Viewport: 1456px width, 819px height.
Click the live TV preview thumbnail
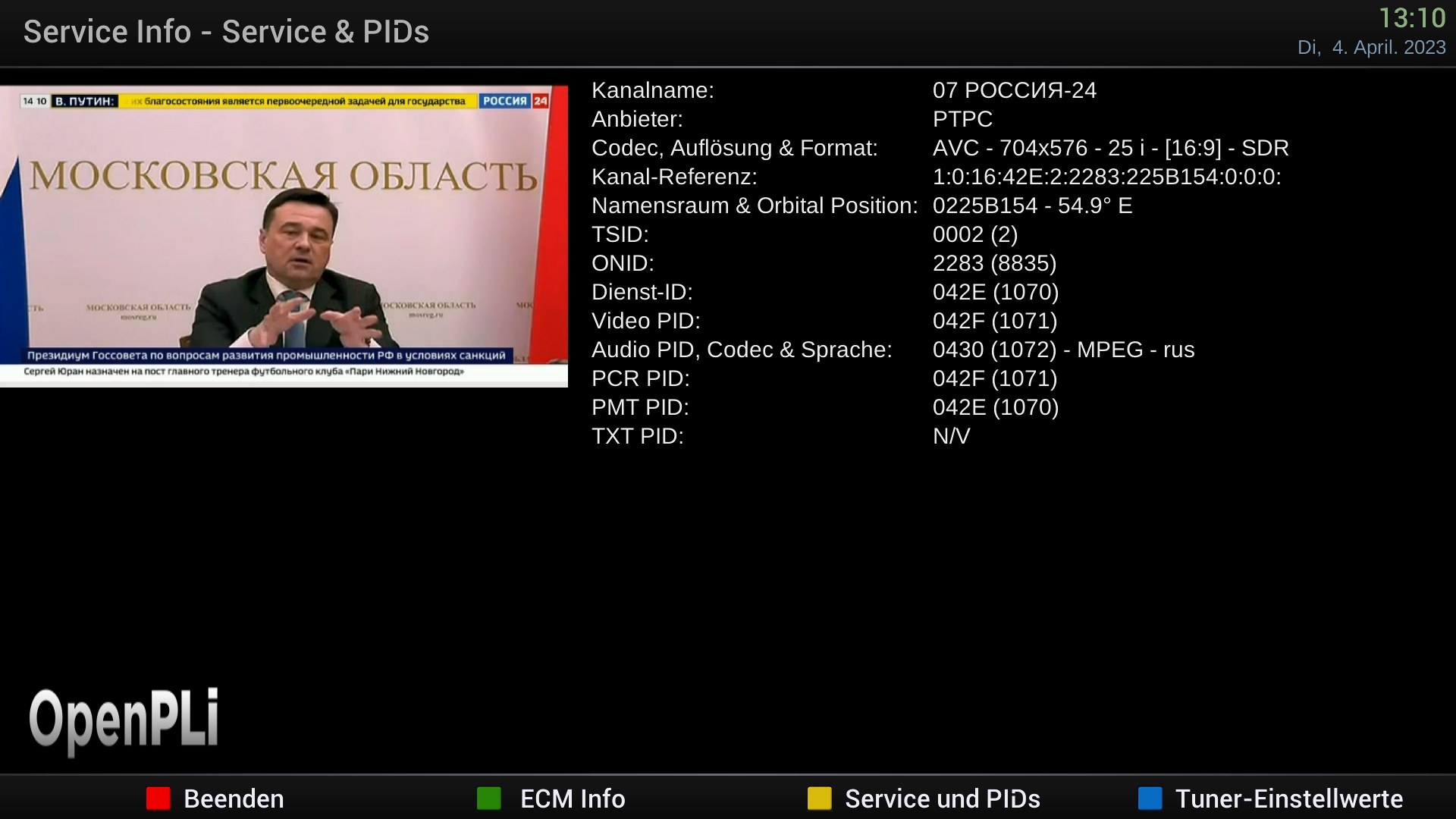click(x=284, y=235)
